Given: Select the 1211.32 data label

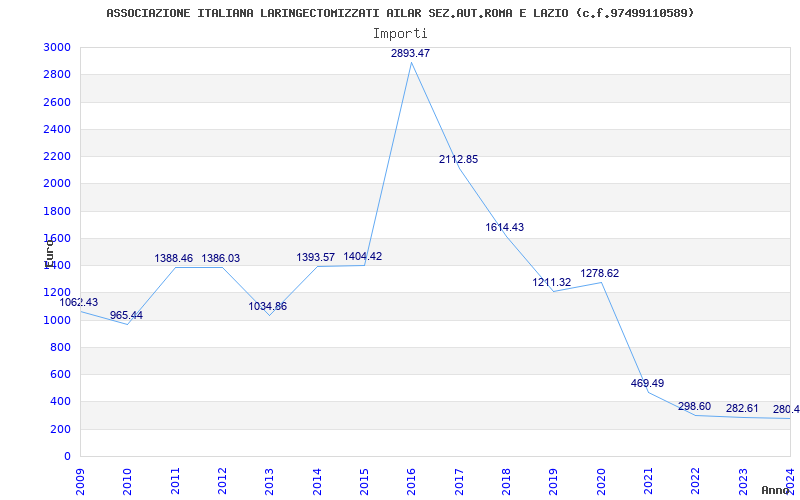Looking at the screenshot, I should coord(552,282).
